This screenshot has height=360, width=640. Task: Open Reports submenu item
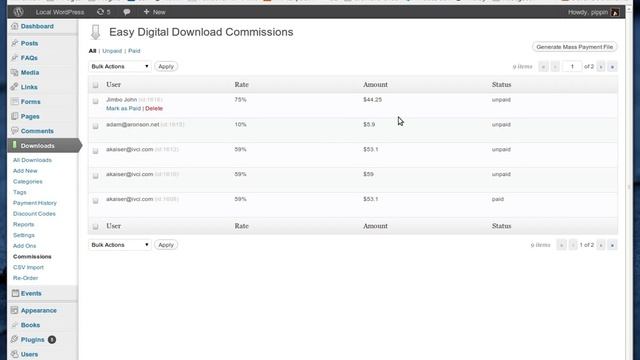tap(24, 224)
